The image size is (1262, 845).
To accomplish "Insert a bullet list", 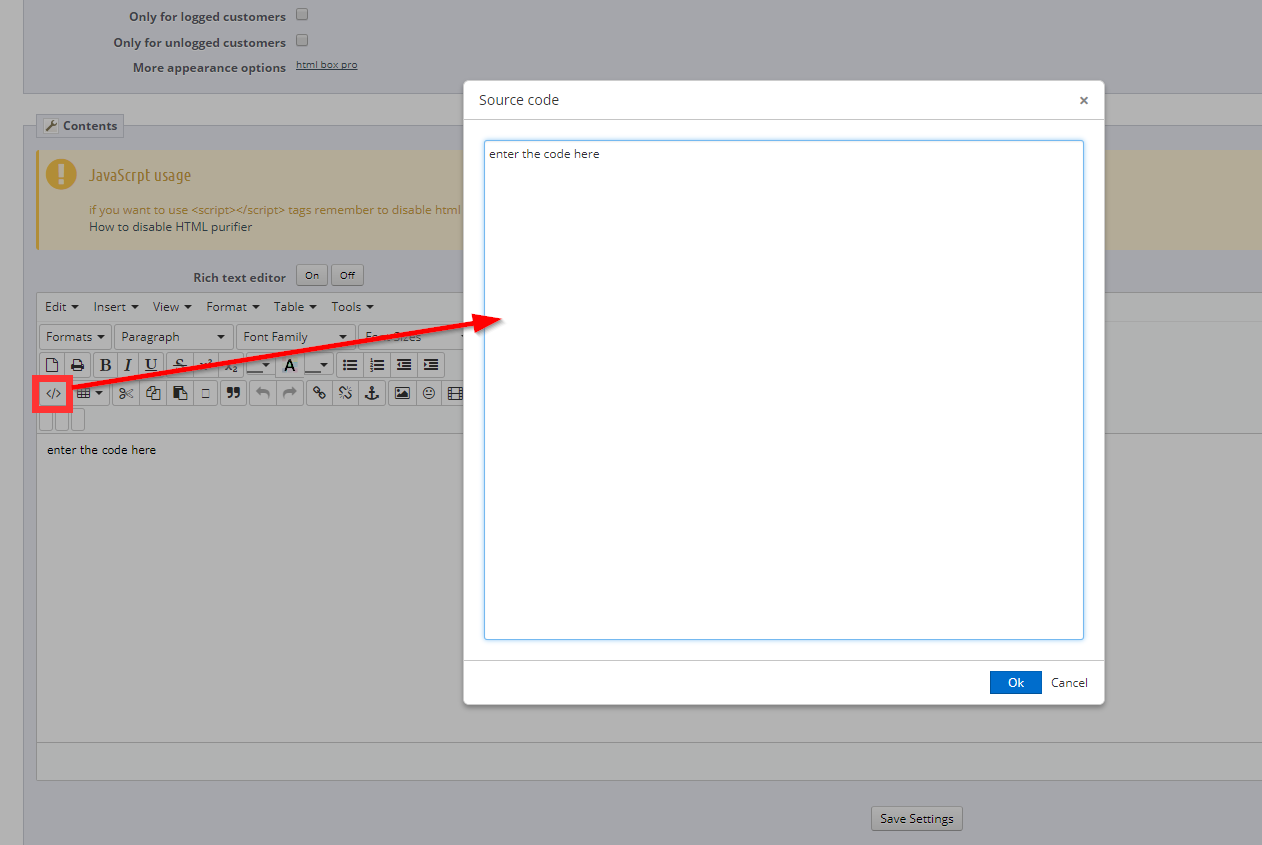I will point(350,365).
